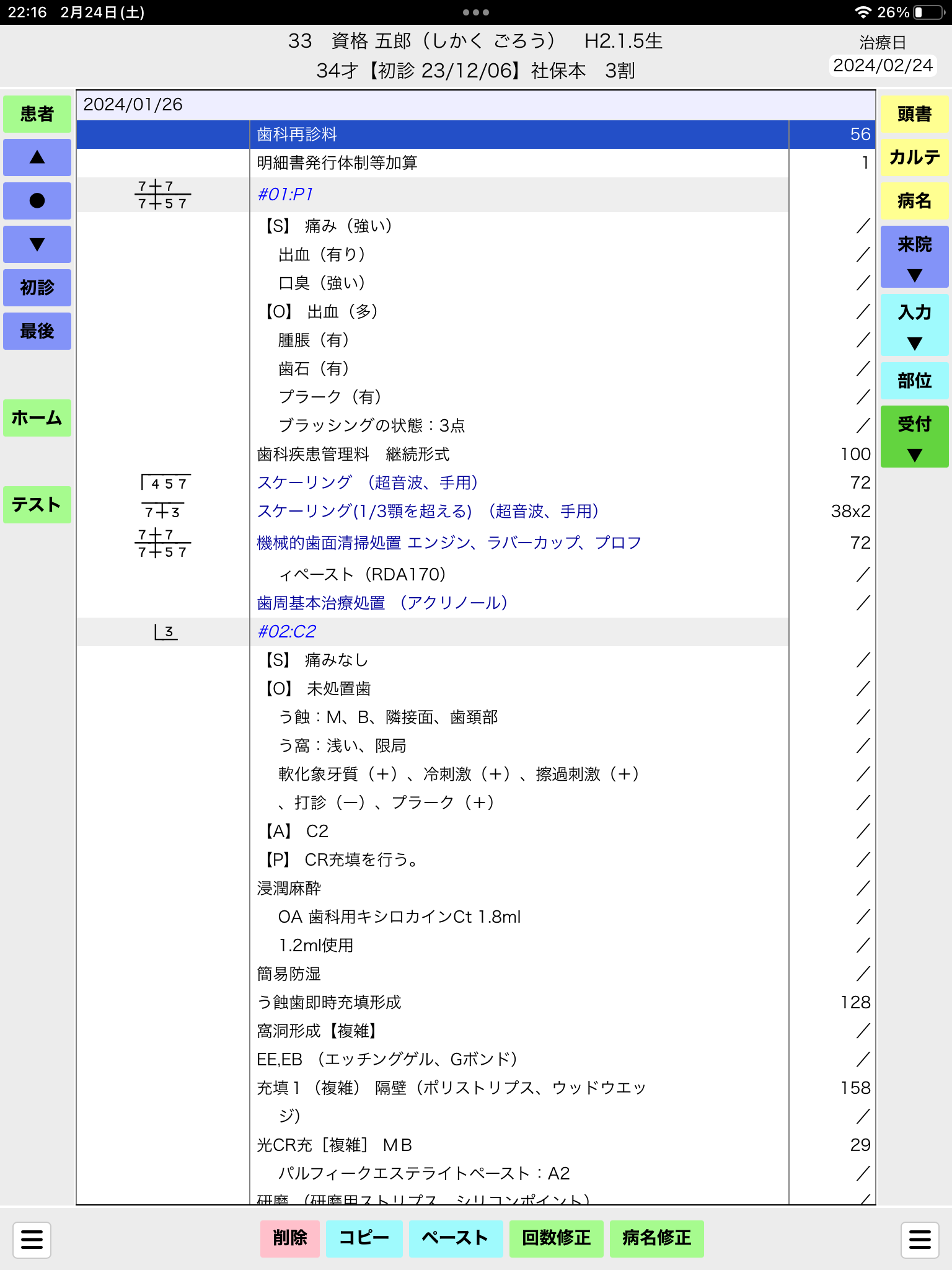Open the bottom-right hamburger menu
This screenshot has height=1270, width=952.
(x=920, y=1240)
